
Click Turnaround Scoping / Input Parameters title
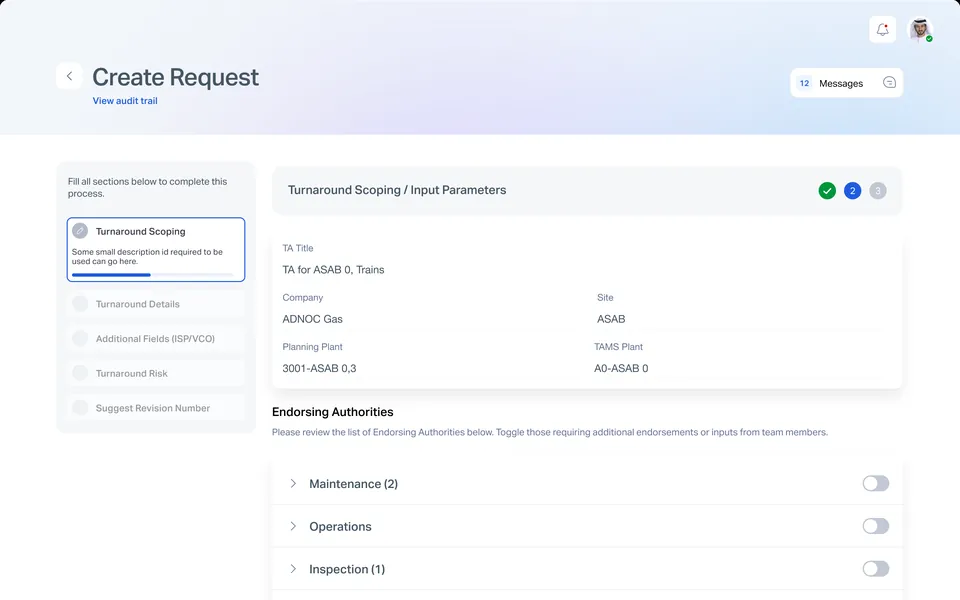[x=397, y=190]
